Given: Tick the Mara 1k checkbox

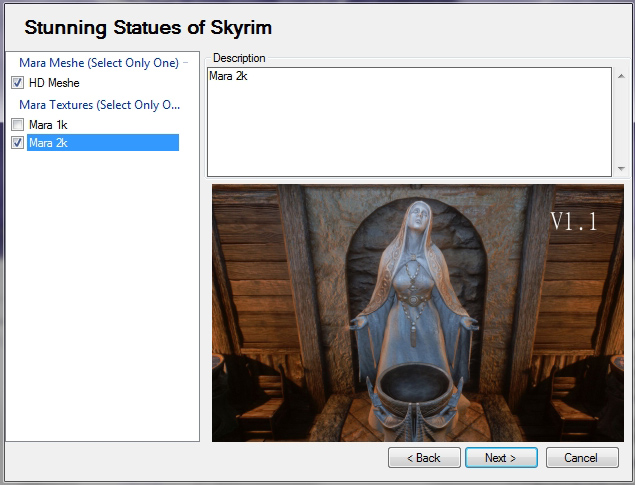Looking at the screenshot, I should point(17,125).
